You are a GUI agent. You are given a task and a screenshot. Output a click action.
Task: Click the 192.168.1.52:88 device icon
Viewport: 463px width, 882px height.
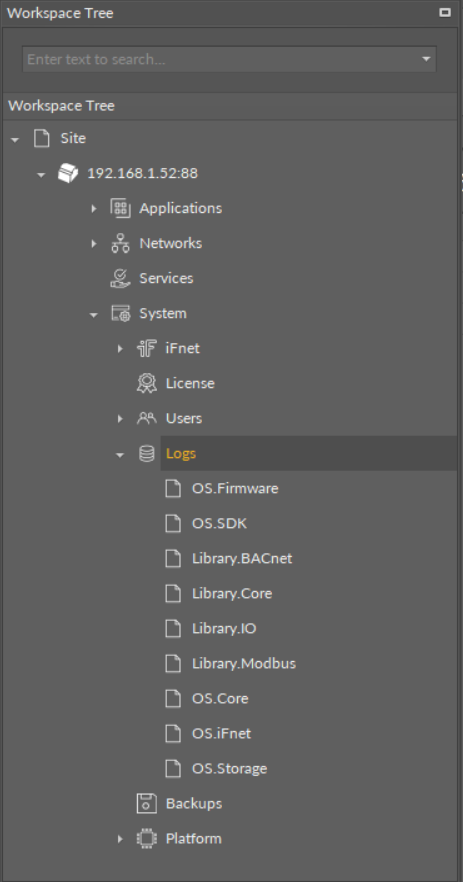pyautogui.click(x=68, y=173)
